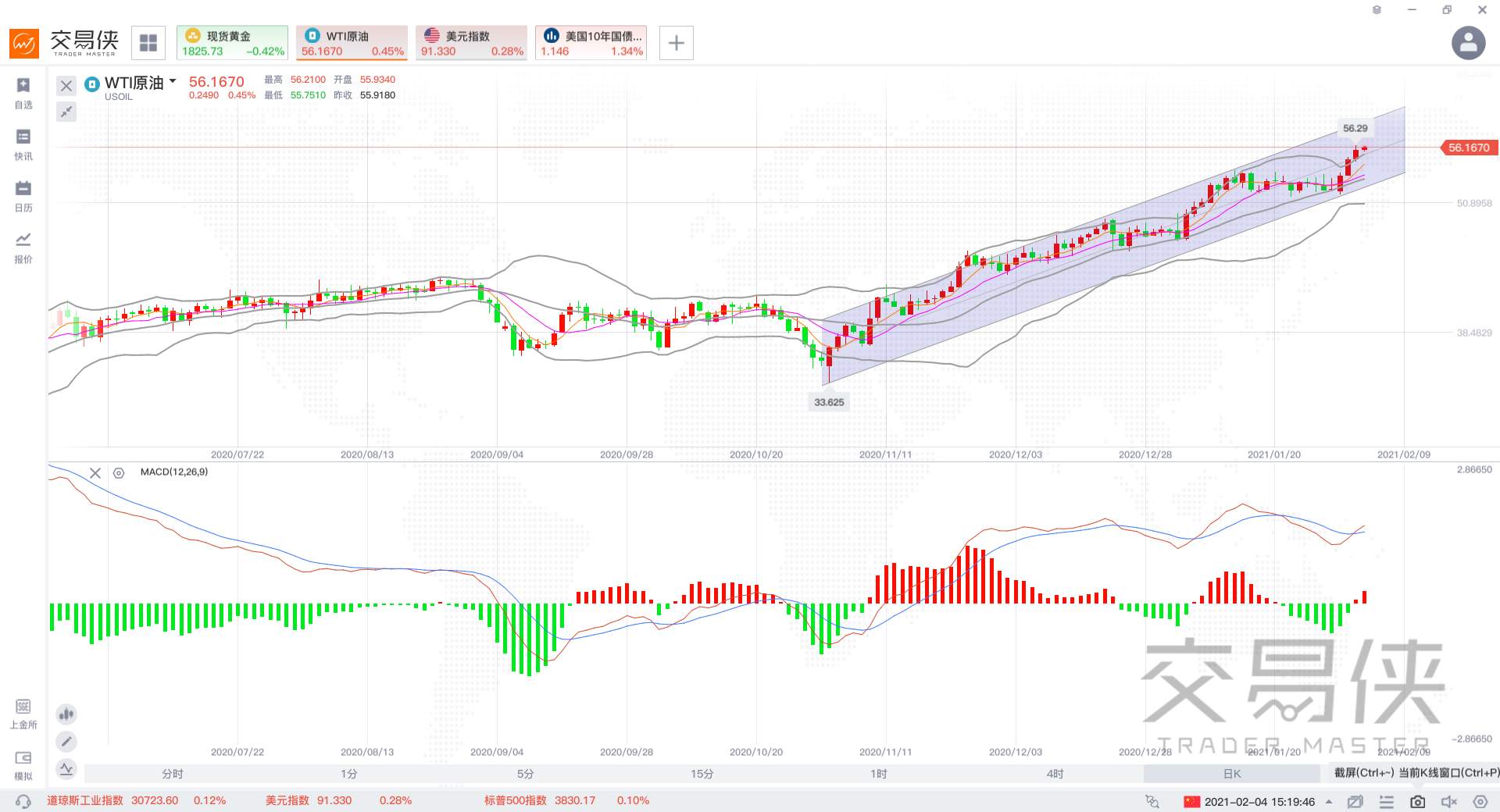Open the grid layout panel icon
The width and height of the screenshot is (1500, 812).
(x=148, y=43)
